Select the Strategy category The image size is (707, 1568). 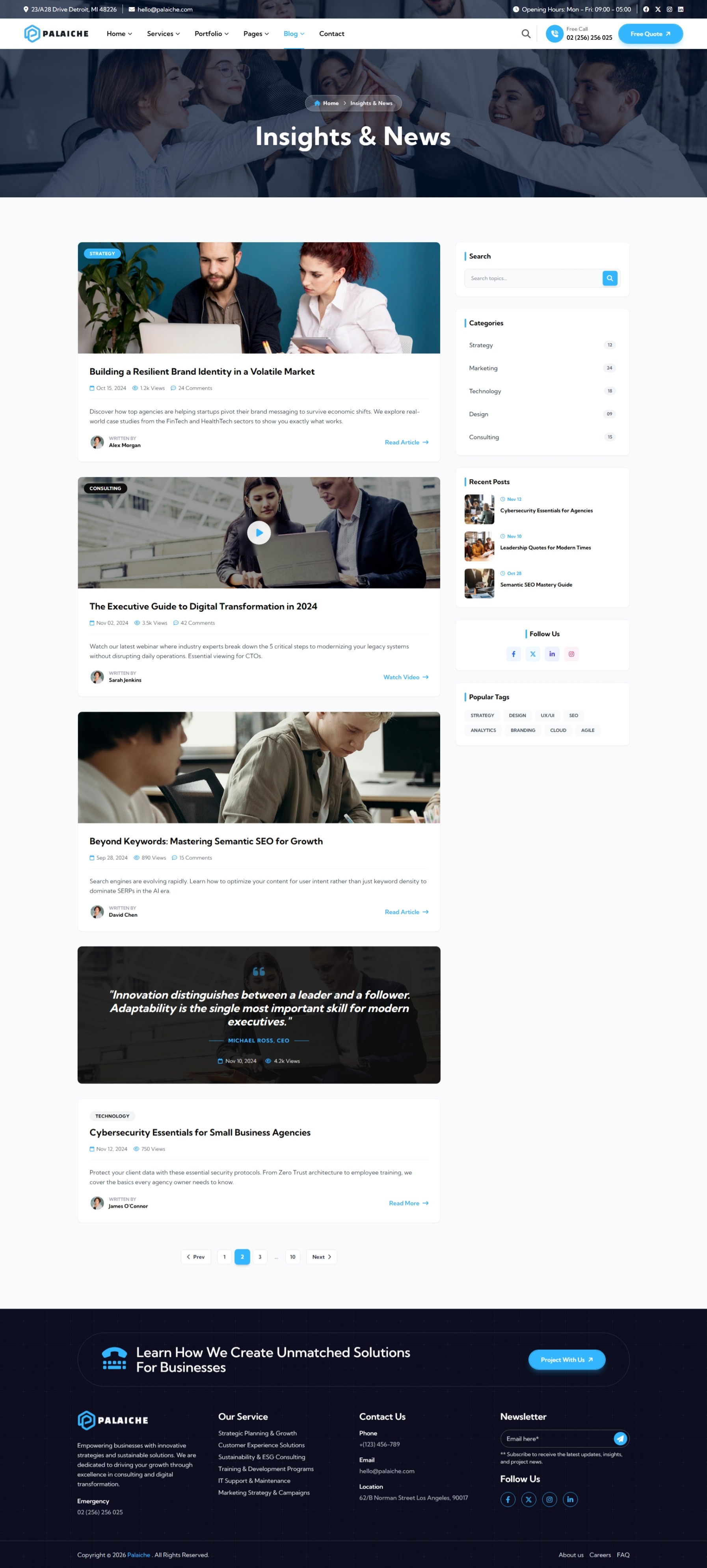542,345
